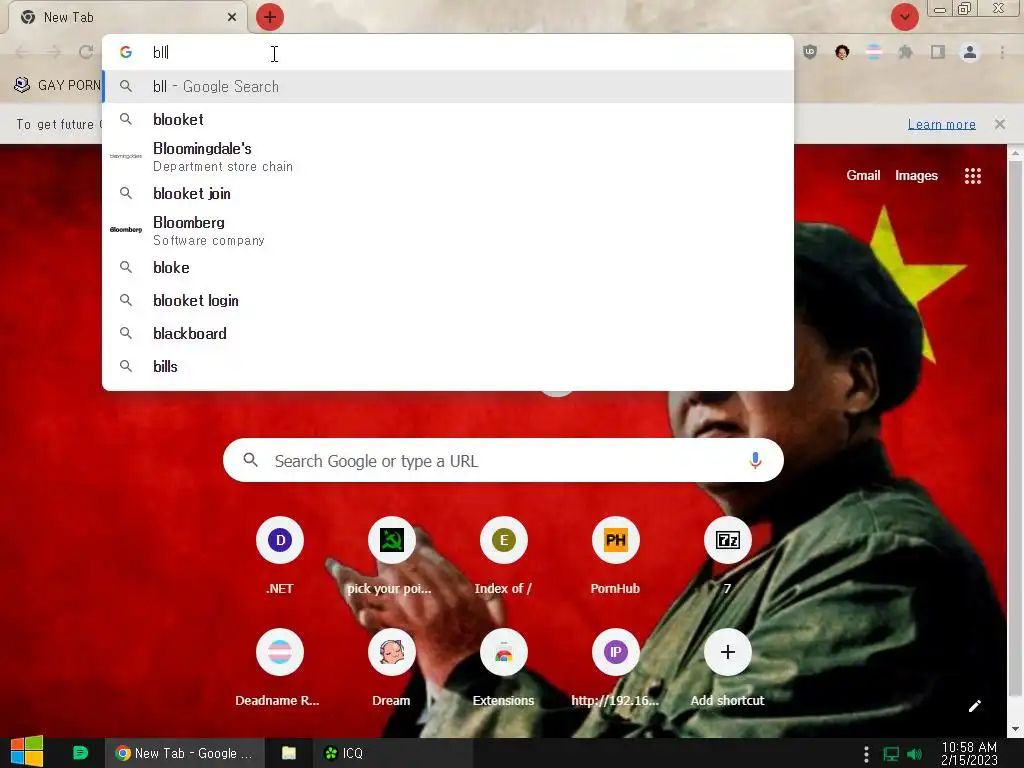
Task: Close the New Tab tab
Action: pyautogui.click(x=232, y=17)
